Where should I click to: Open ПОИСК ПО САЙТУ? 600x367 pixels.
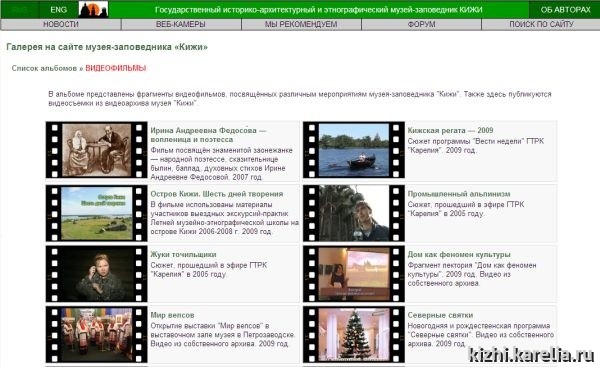[x=541, y=24]
